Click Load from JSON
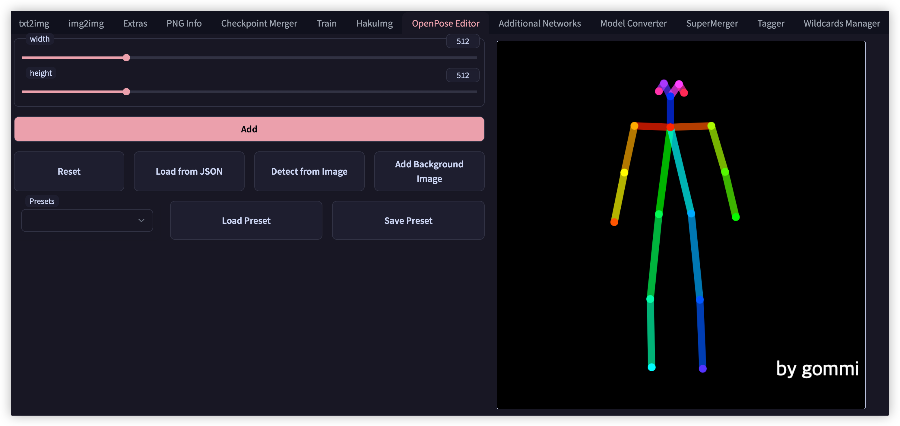The image size is (900, 426). click(189, 171)
